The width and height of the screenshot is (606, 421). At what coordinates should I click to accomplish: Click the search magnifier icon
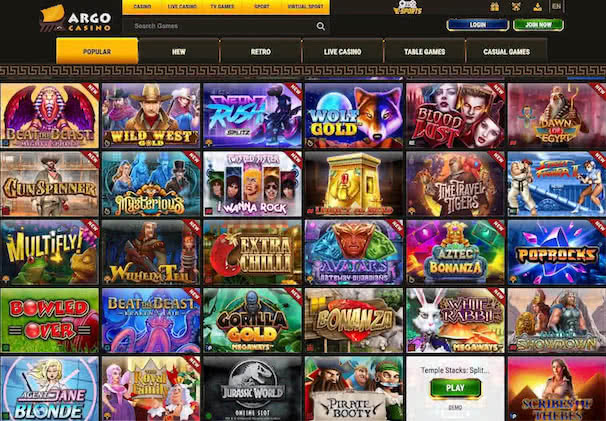click(320, 26)
